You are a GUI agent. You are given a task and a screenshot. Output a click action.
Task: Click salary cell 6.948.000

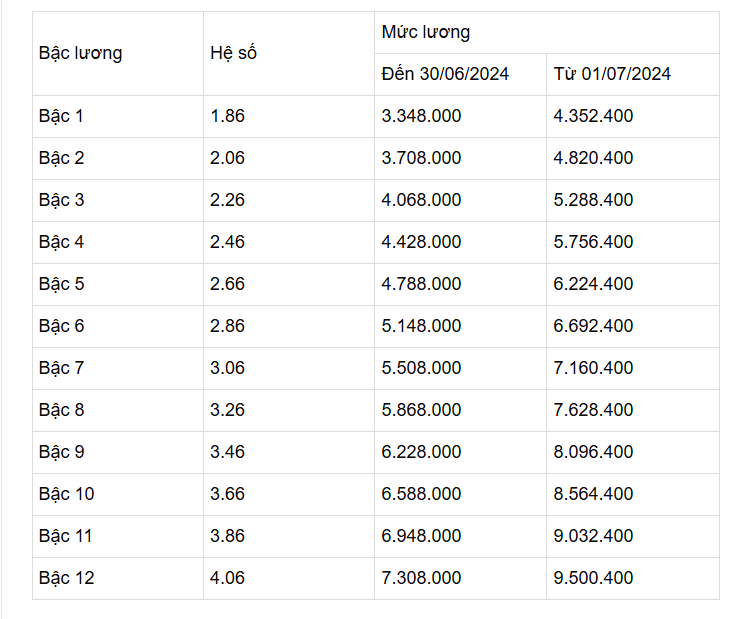(421, 536)
